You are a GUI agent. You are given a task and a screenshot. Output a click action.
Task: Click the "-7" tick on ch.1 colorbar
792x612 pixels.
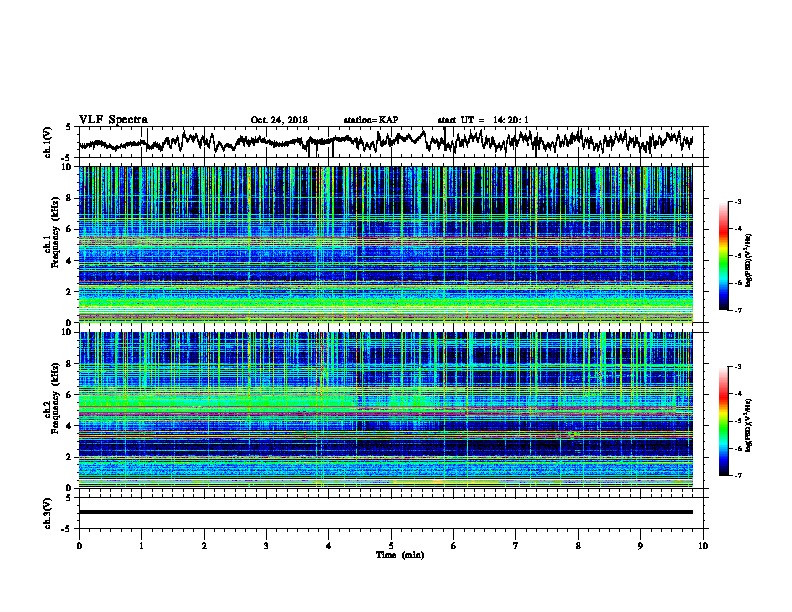pyautogui.click(x=737, y=310)
